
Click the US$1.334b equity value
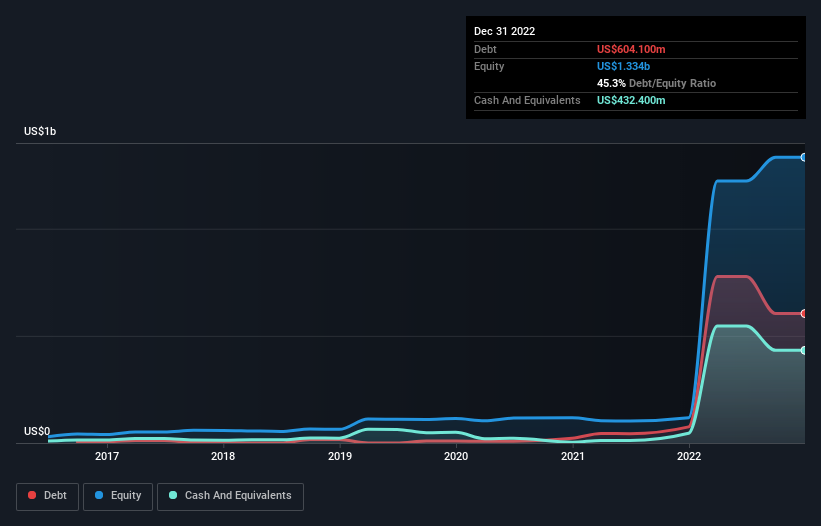coord(623,66)
